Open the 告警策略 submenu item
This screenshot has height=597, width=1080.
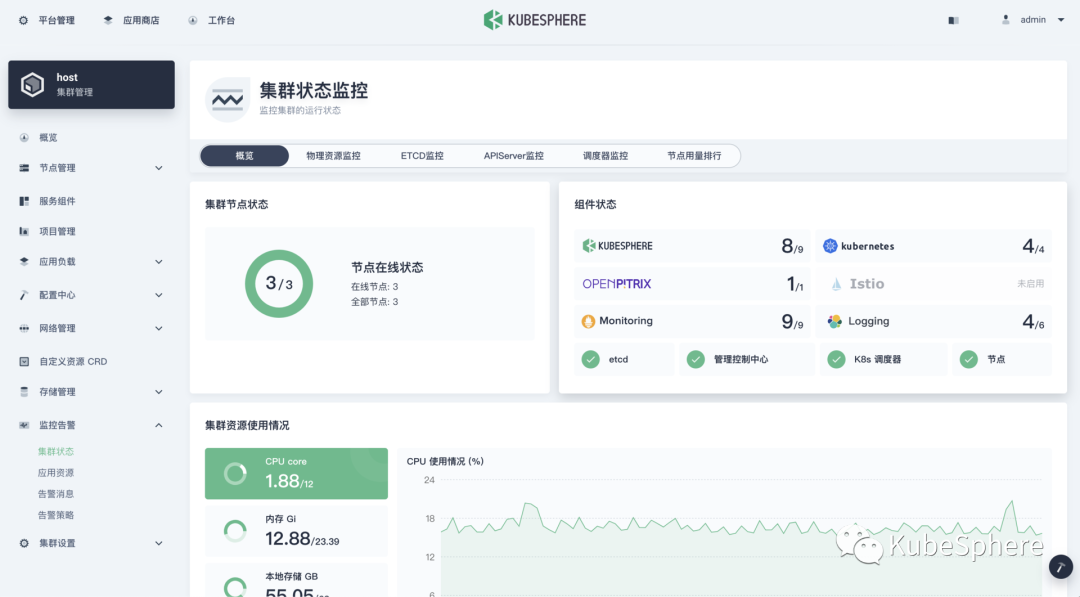pyautogui.click(x=56, y=515)
